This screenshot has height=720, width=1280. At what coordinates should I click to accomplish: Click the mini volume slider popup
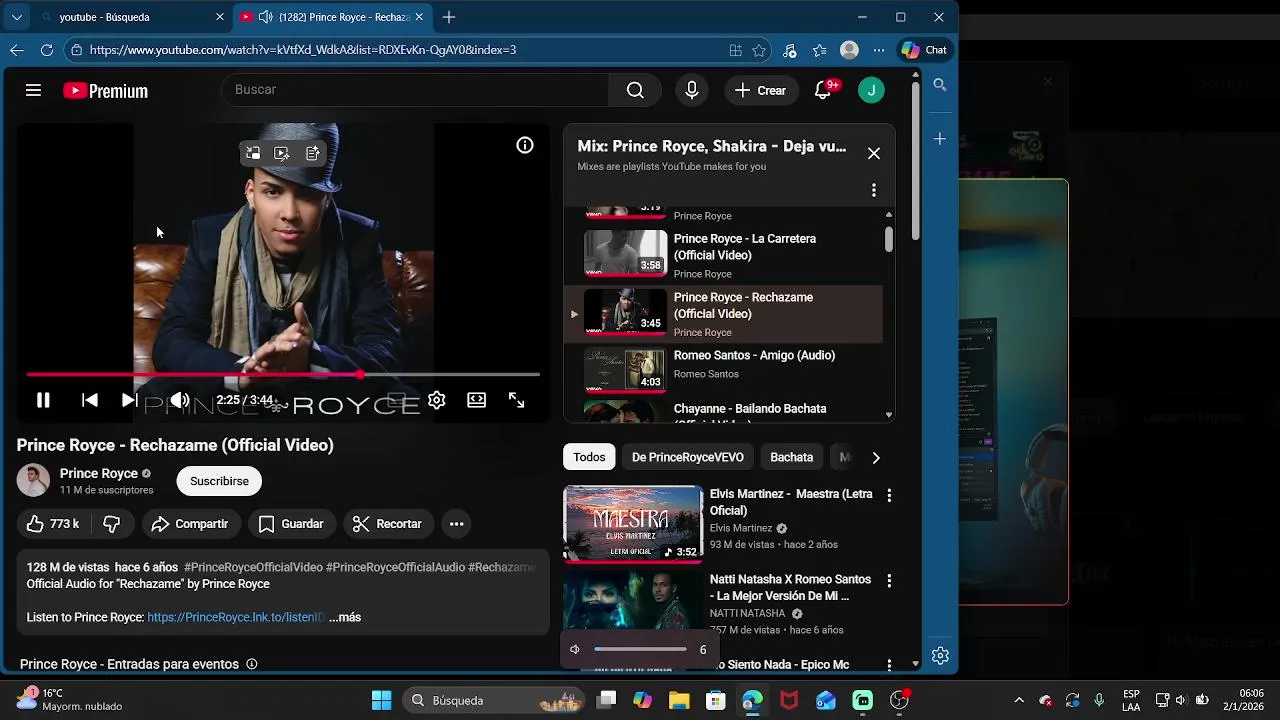click(640, 650)
